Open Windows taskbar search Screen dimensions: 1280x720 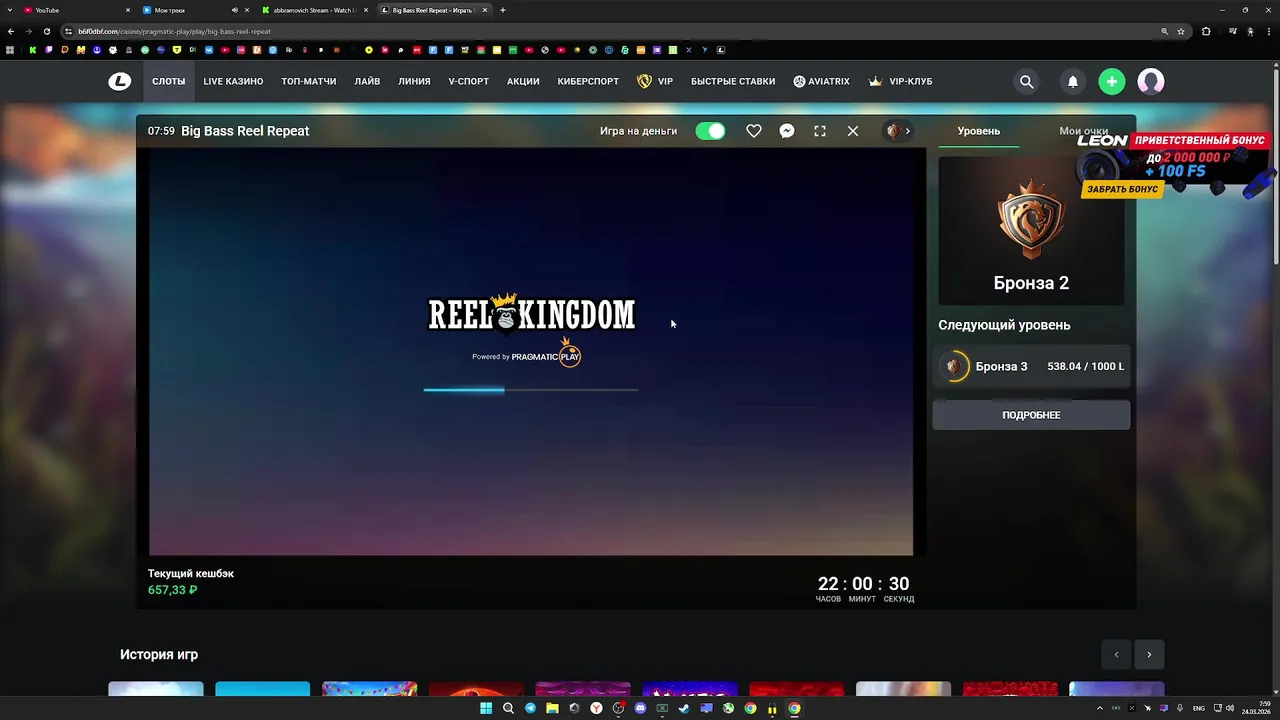(x=508, y=708)
